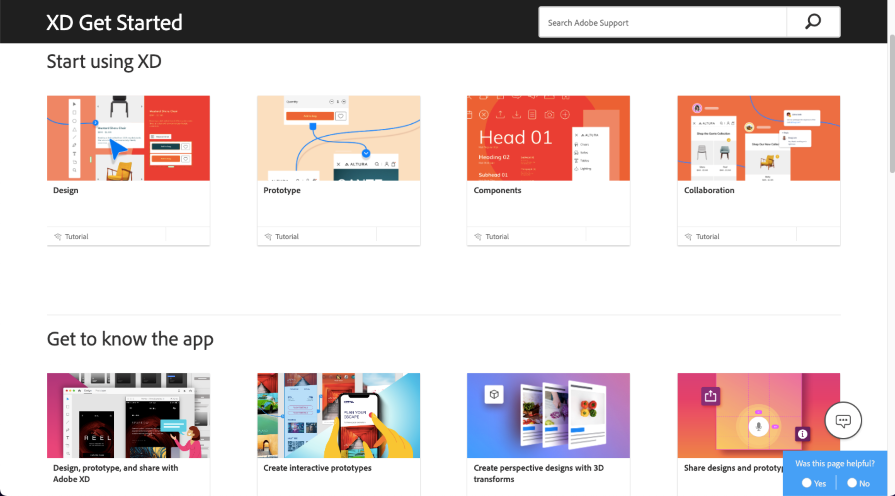Click tutorial icon under Prototype card
This screenshot has height=496, width=895.
coord(268,237)
